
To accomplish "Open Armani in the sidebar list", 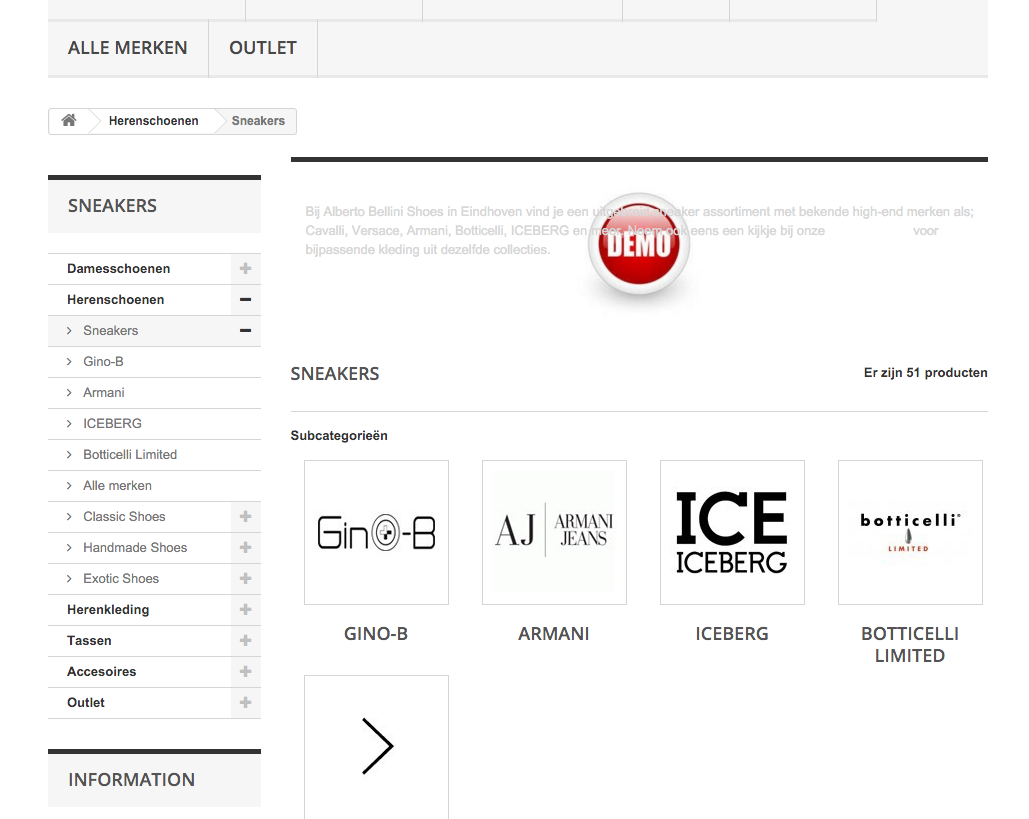I will (104, 392).
